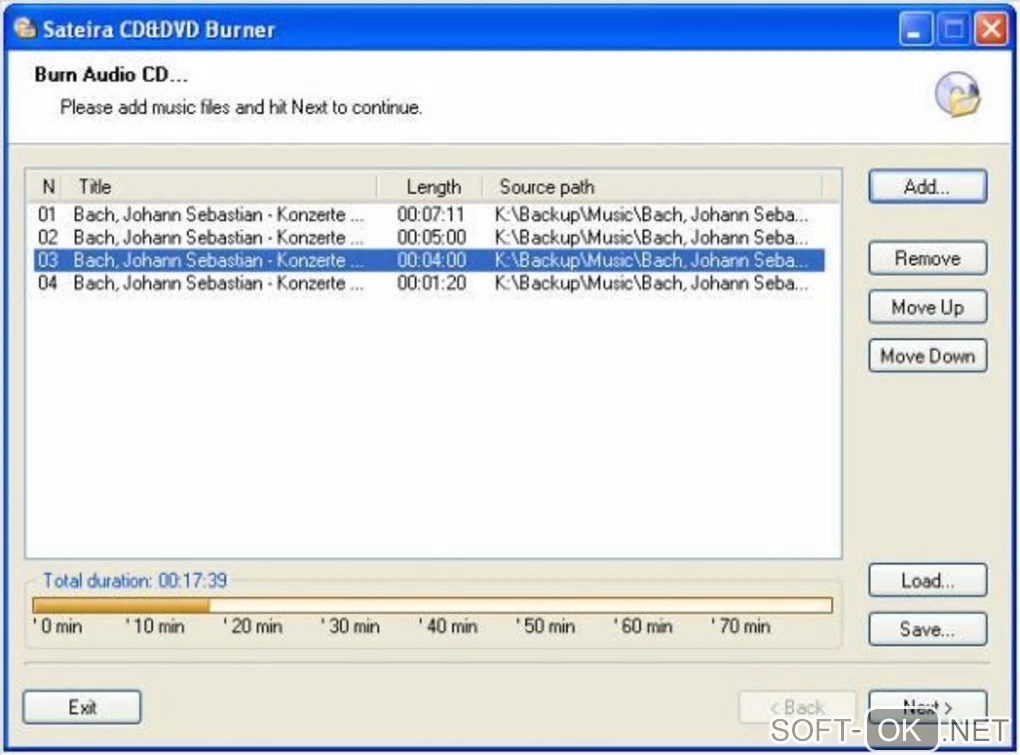Minimize the Sateira CD&DVD Burner window
Viewport: 1020px width, 755px height.
(915, 29)
